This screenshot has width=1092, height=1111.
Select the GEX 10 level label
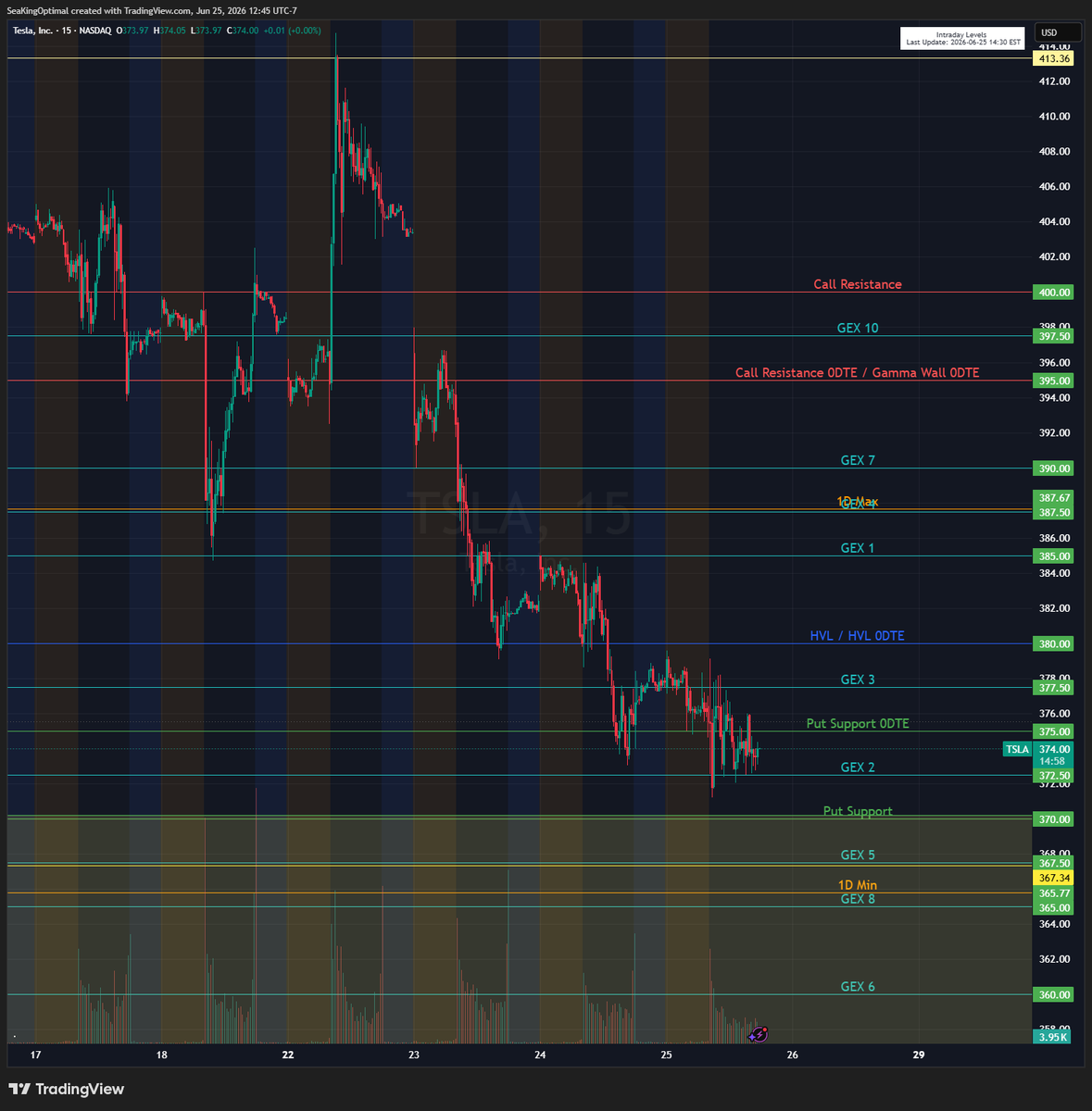click(x=858, y=328)
